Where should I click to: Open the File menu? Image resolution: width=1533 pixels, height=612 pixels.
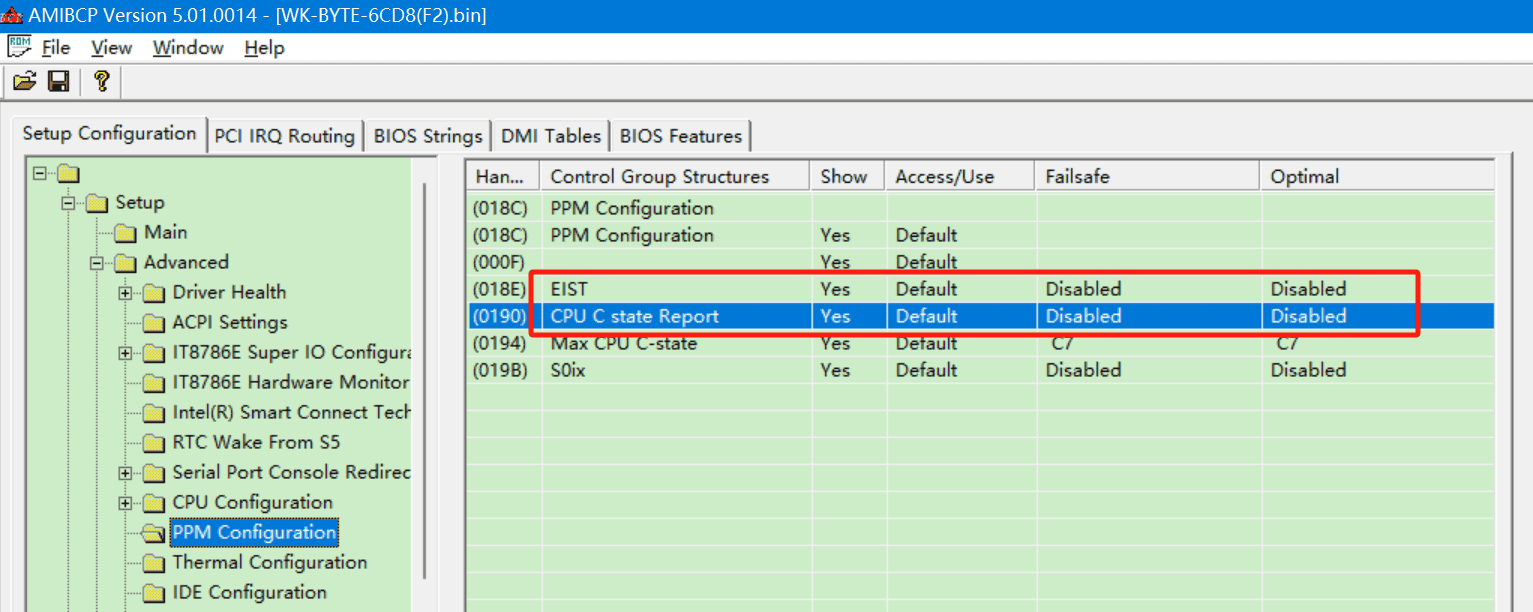coord(55,48)
